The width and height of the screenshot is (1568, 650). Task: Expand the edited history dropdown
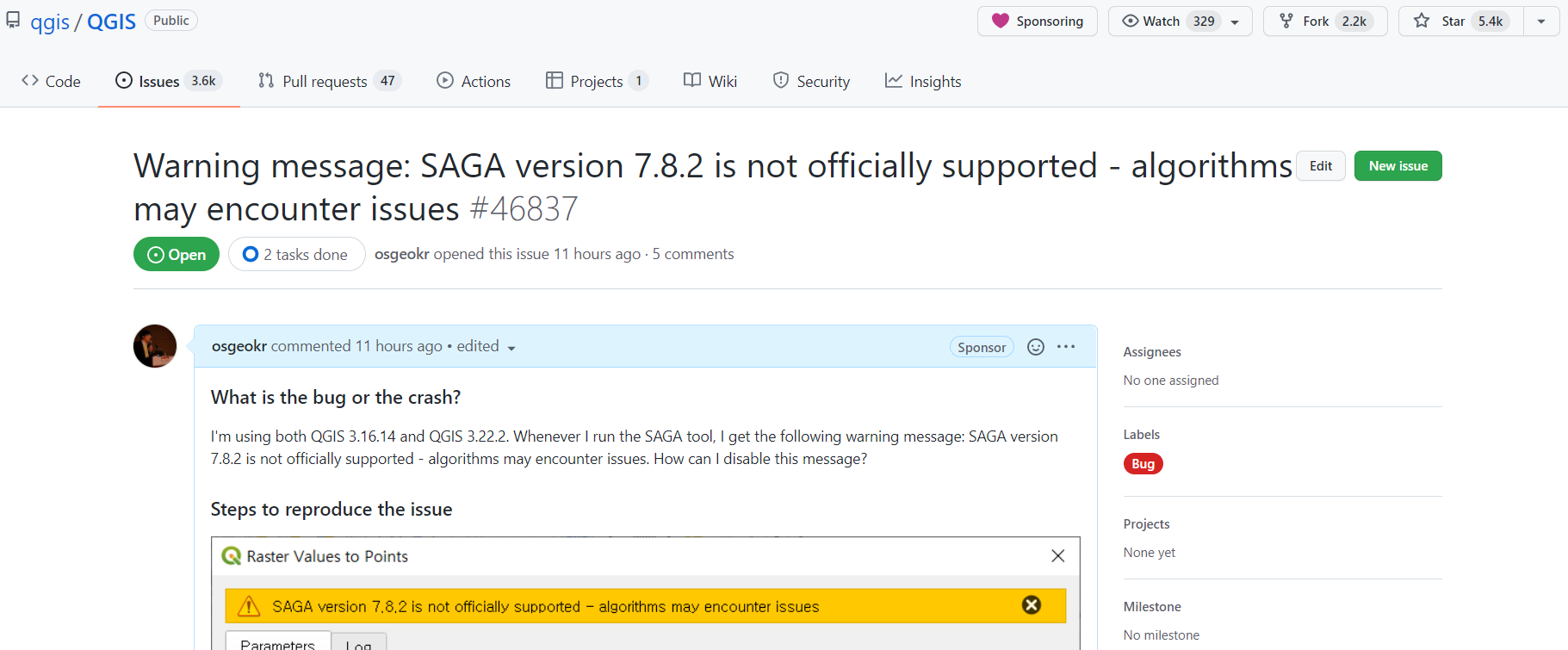[x=487, y=346]
